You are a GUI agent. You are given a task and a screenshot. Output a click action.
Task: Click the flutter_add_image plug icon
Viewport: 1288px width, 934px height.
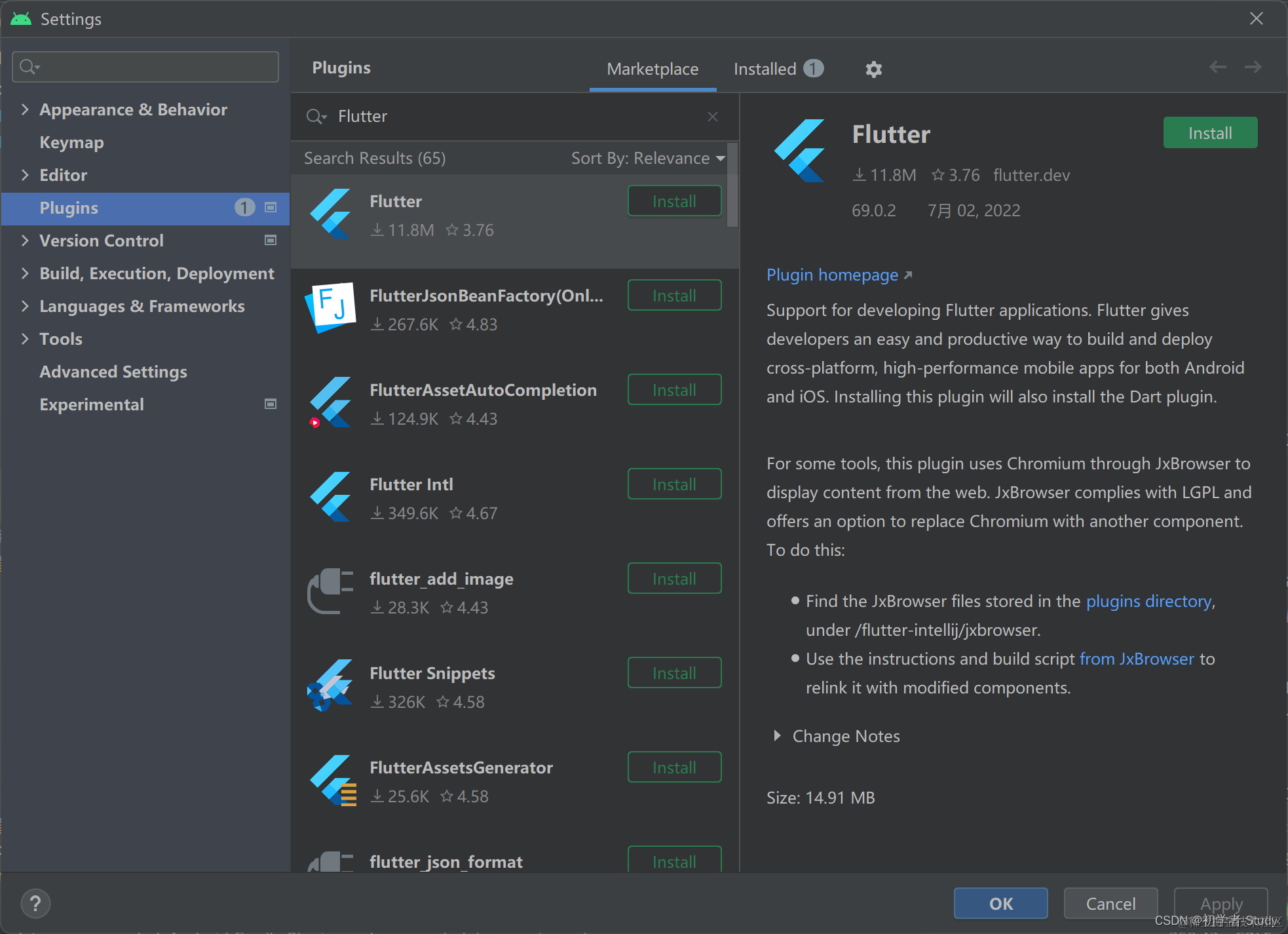(331, 591)
